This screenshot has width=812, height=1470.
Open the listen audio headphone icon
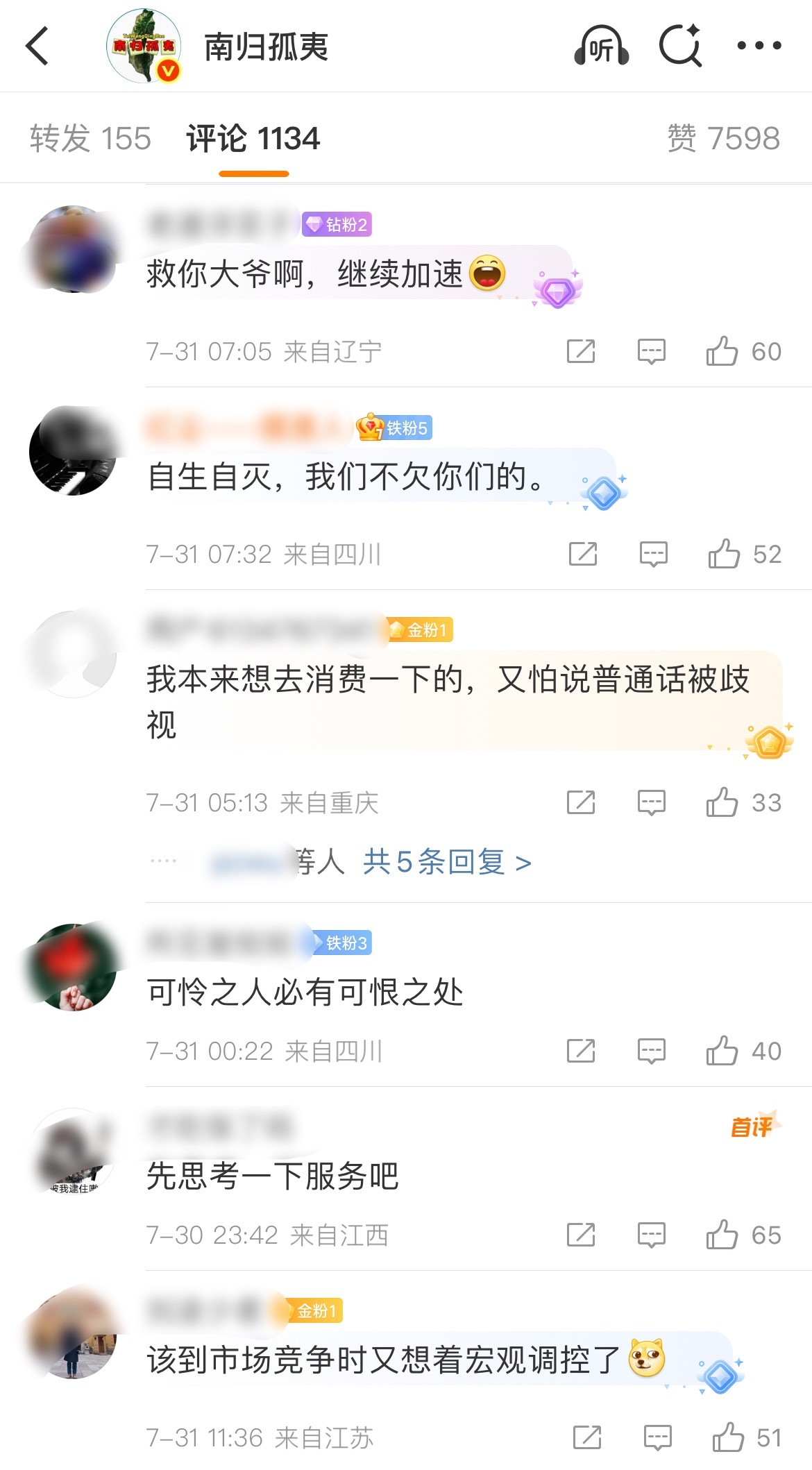pyautogui.click(x=601, y=46)
